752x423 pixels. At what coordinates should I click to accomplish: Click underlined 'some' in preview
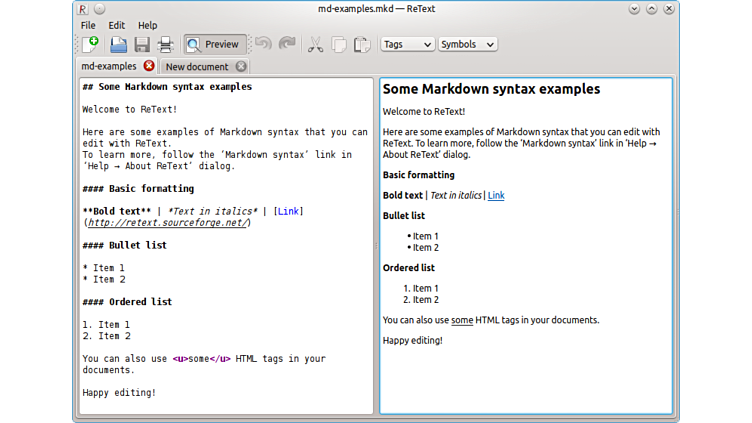(462, 320)
